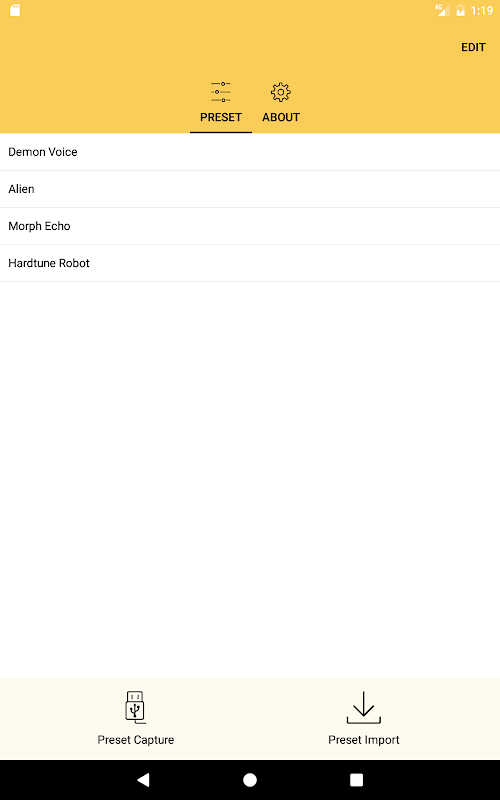The image size is (500, 800).
Task: Select the Morph Echo preset
Action: click(250, 226)
